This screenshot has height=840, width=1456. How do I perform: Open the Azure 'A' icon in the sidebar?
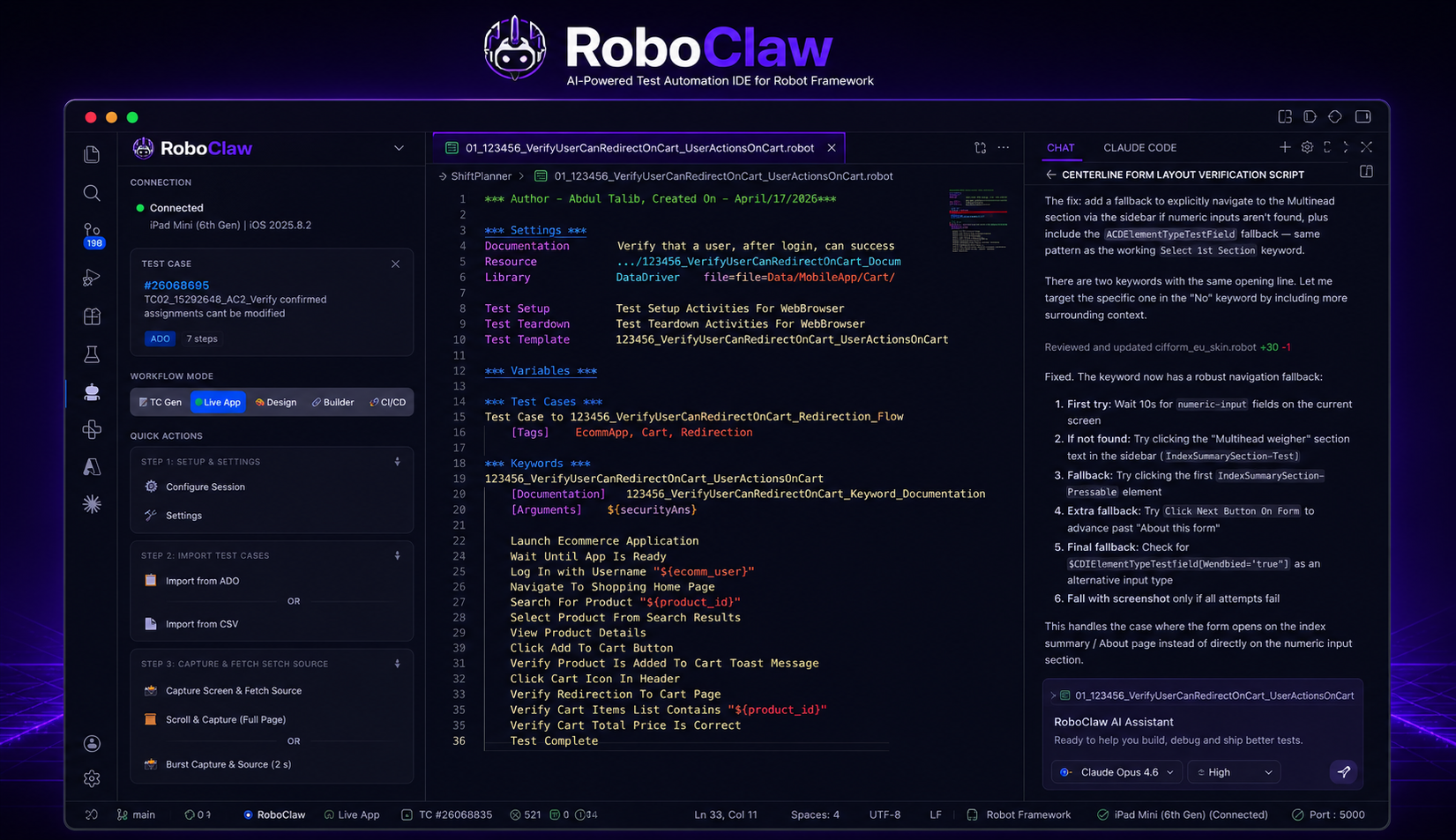pyautogui.click(x=92, y=467)
